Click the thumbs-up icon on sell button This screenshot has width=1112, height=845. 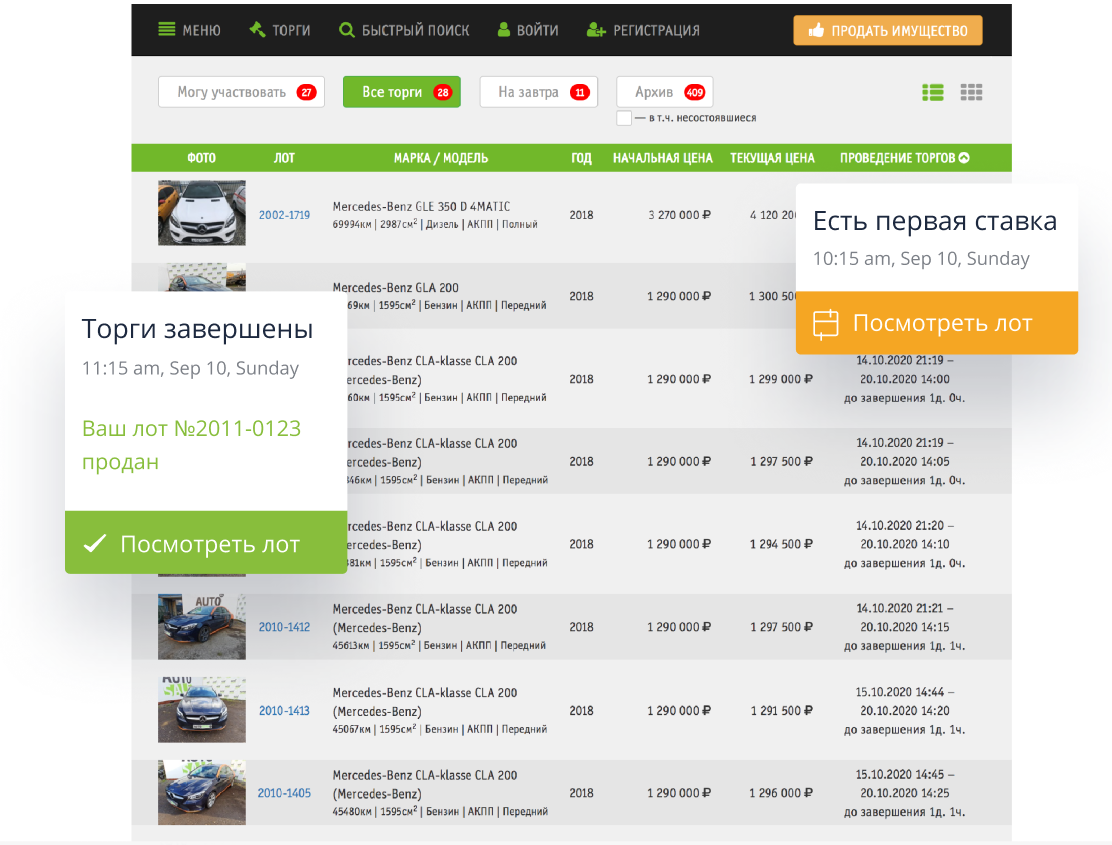(816, 30)
